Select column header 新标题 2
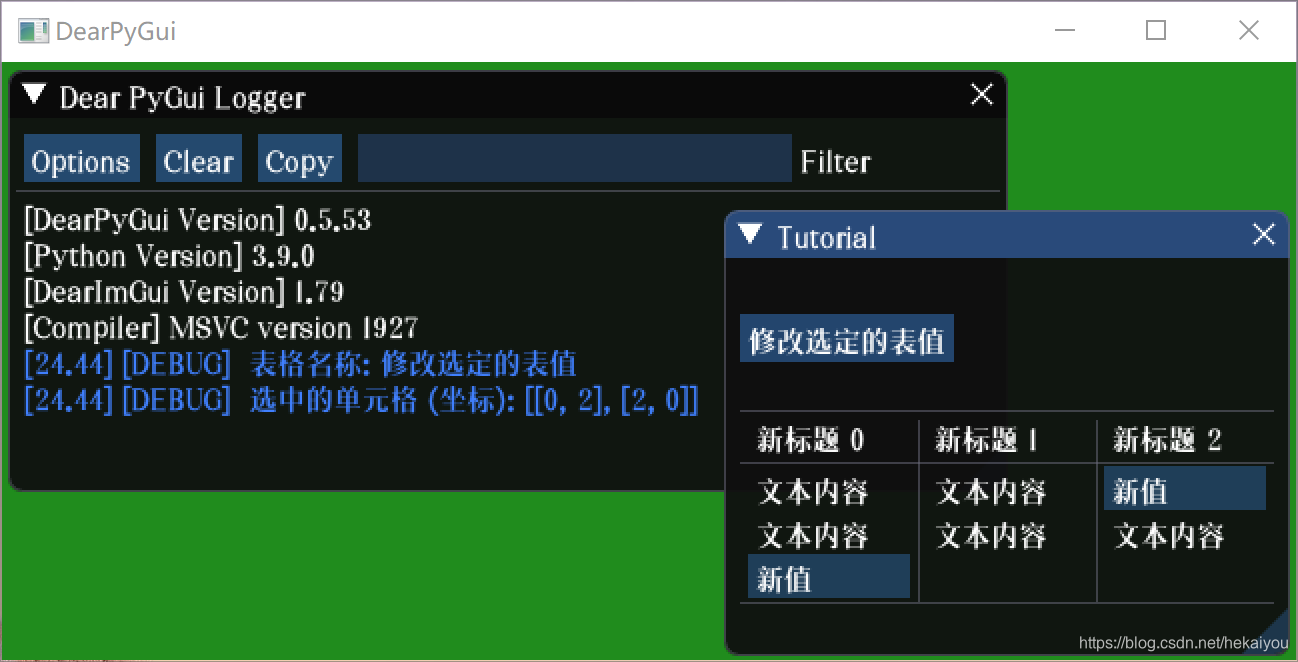Screen dimensions: 1298x662 tap(1167, 440)
